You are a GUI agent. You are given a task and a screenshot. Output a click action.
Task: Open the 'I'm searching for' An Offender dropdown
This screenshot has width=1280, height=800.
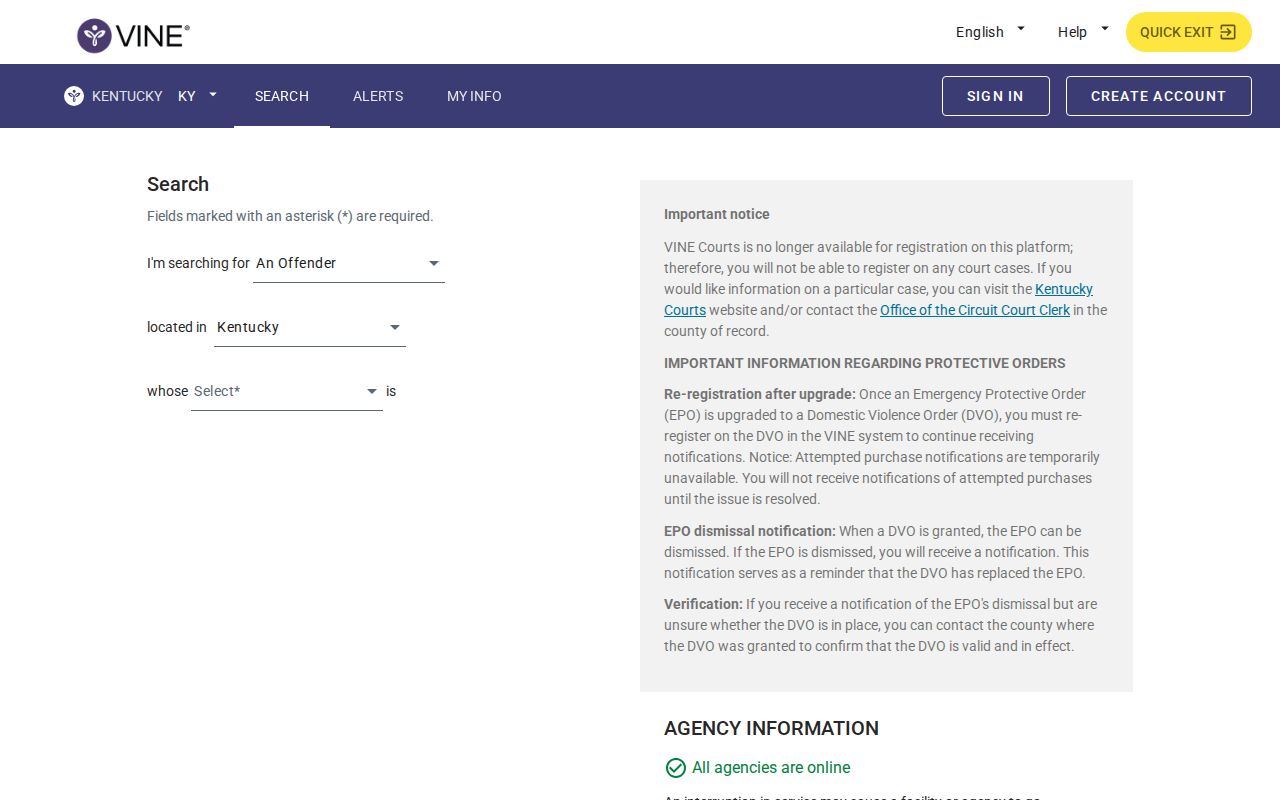(x=349, y=264)
